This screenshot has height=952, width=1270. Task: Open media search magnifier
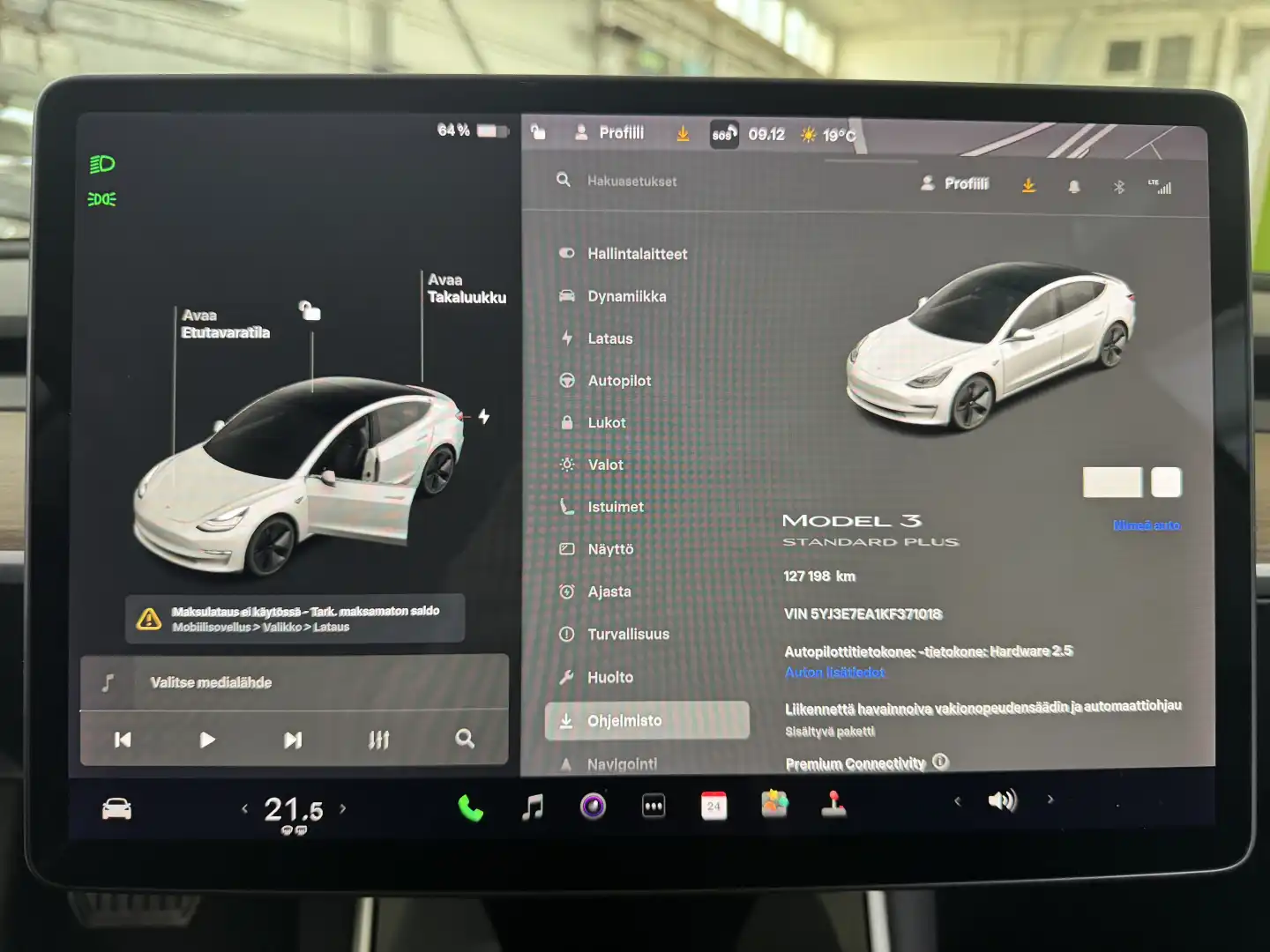click(x=465, y=739)
